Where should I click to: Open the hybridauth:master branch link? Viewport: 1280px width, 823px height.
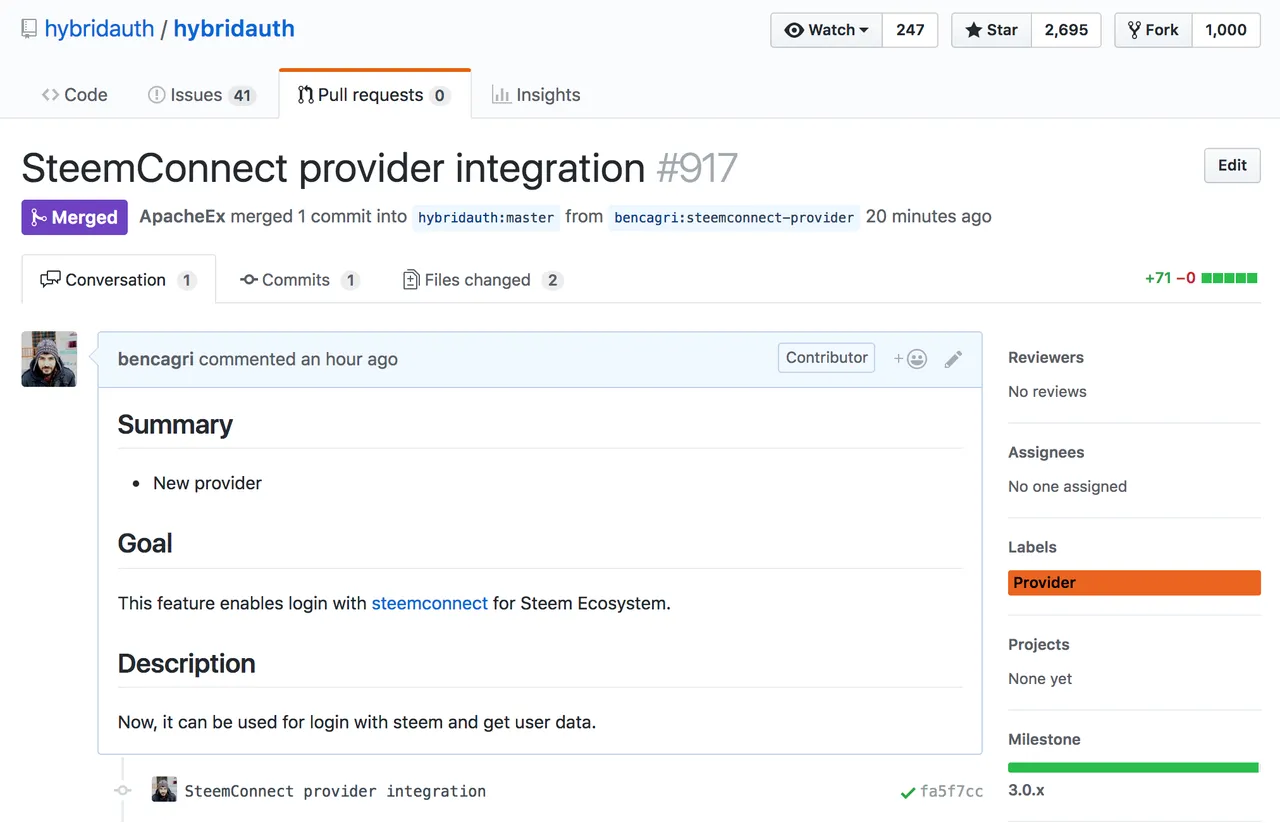[486, 217]
